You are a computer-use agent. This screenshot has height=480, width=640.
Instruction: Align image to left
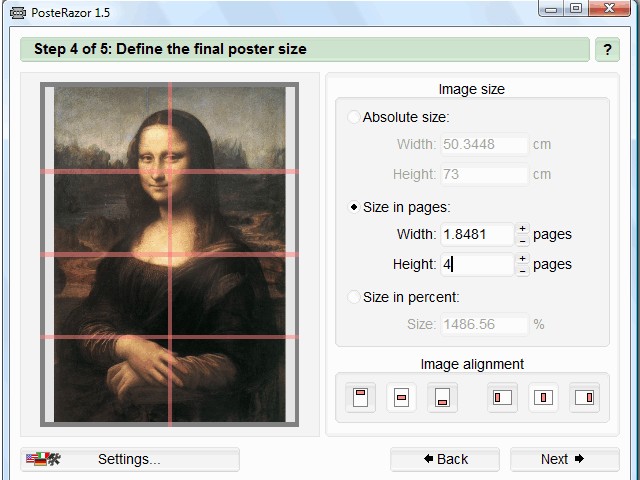pos(502,398)
